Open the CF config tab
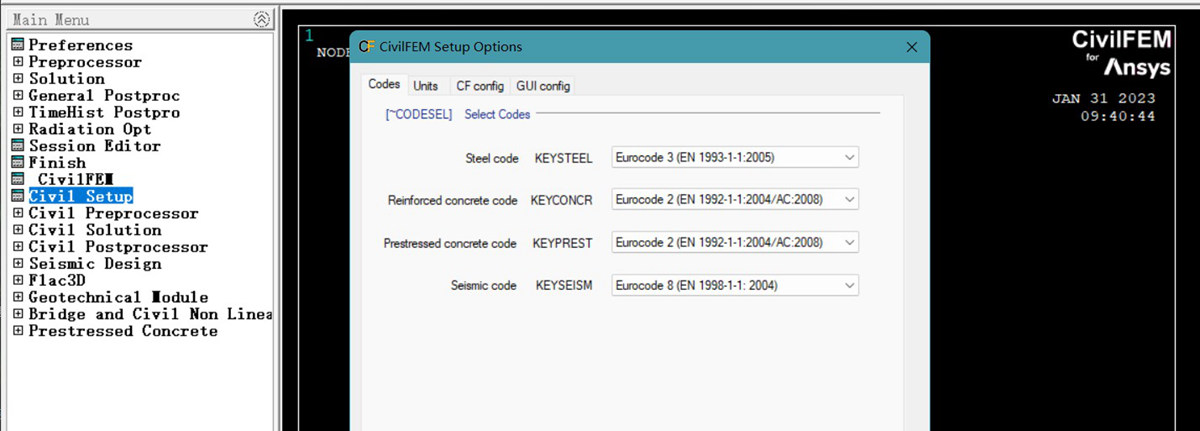This screenshot has width=1200, height=431. pyautogui.click(x=480, y=86)
